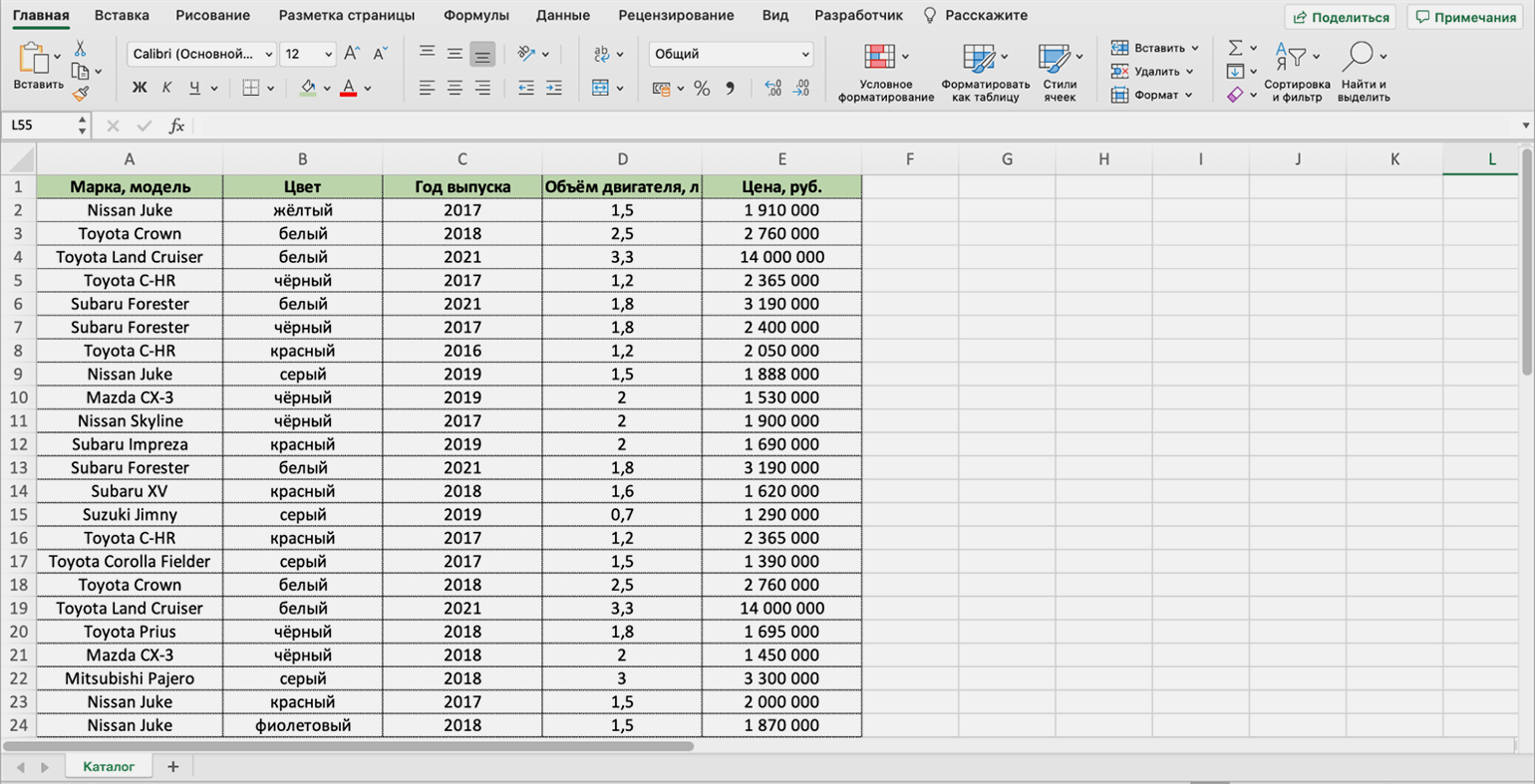Screen dimensions: 1535x784
Task: Click the Примечания button
Action: coord(1464,17)
